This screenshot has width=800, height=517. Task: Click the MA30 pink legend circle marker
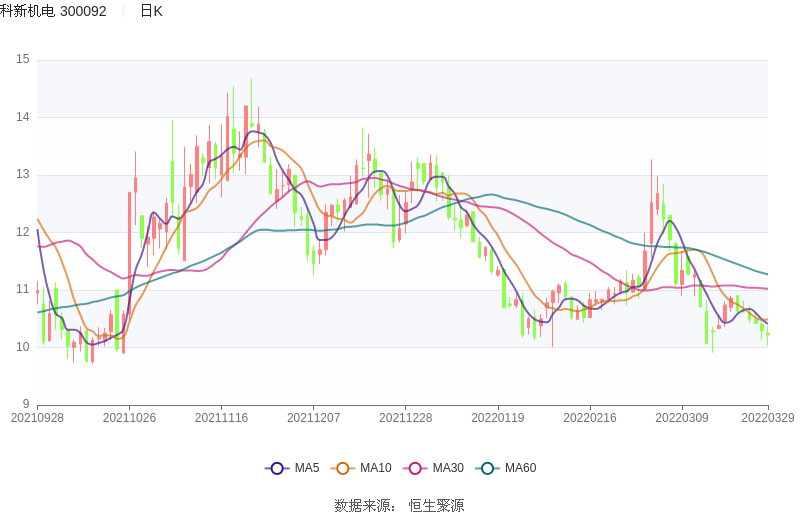click(415, 468)
